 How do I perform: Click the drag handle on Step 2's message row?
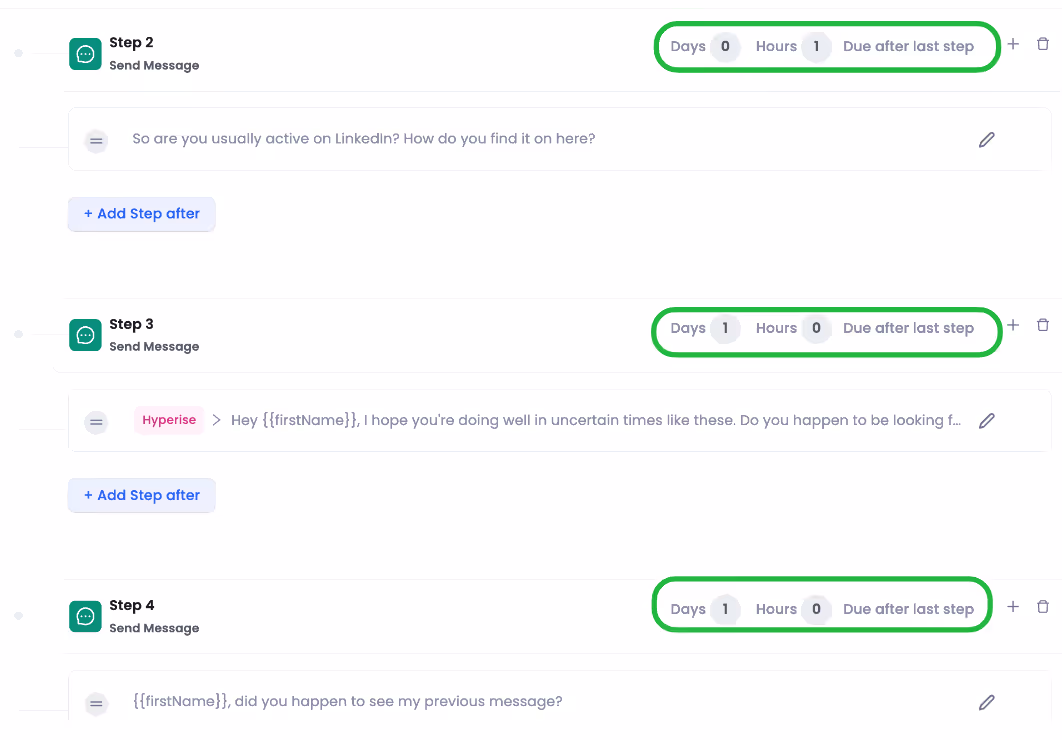tap(96, 141)
